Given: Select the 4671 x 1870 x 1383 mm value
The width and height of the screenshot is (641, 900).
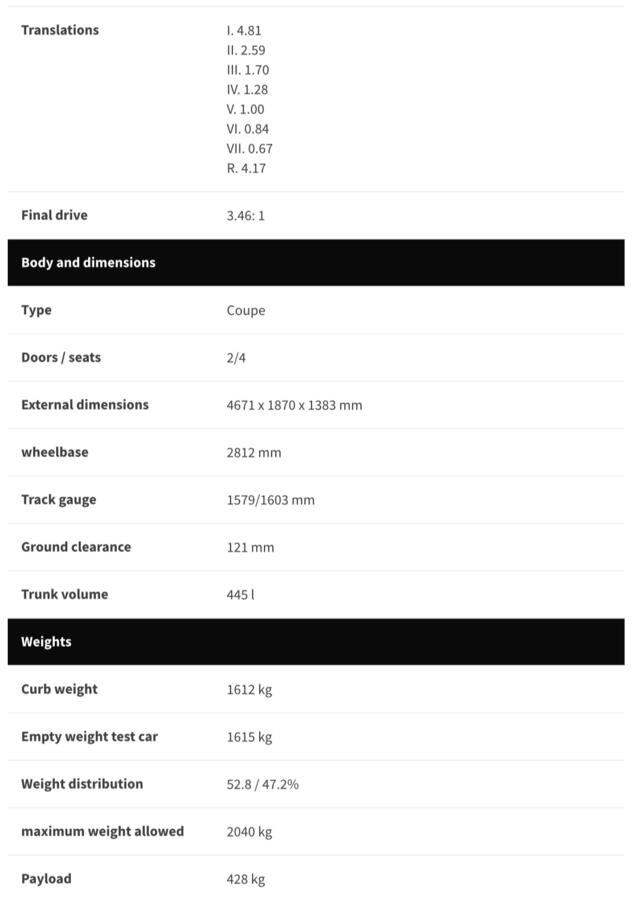Looking at the screenshot, I should [294, 406].
